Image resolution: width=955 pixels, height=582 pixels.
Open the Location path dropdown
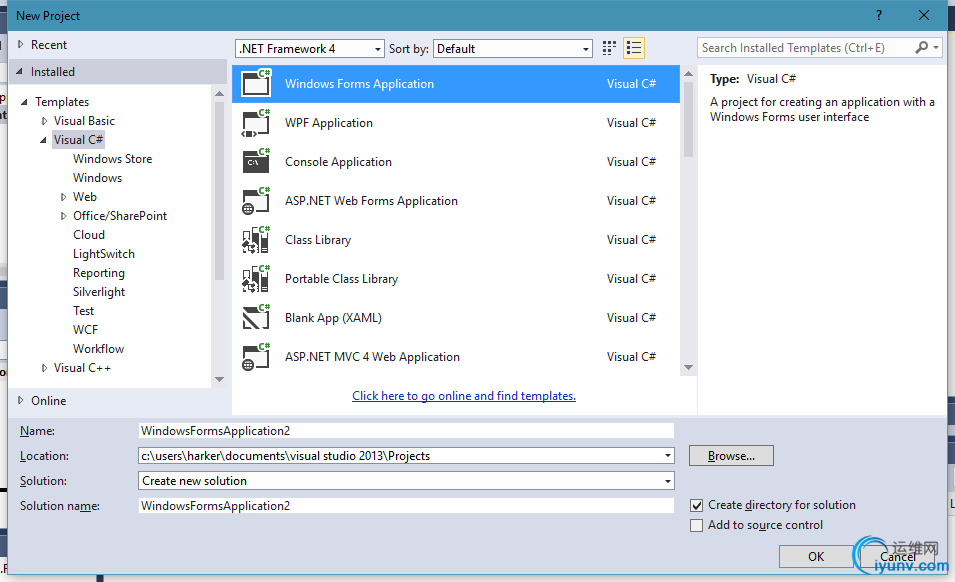(x=668, y=455)
